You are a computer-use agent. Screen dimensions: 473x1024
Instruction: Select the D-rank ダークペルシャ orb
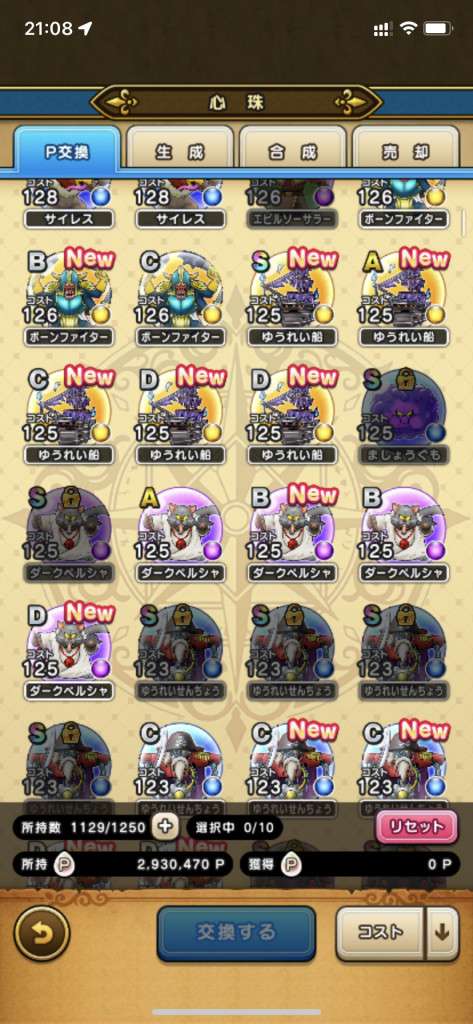(x=69, y=651)
